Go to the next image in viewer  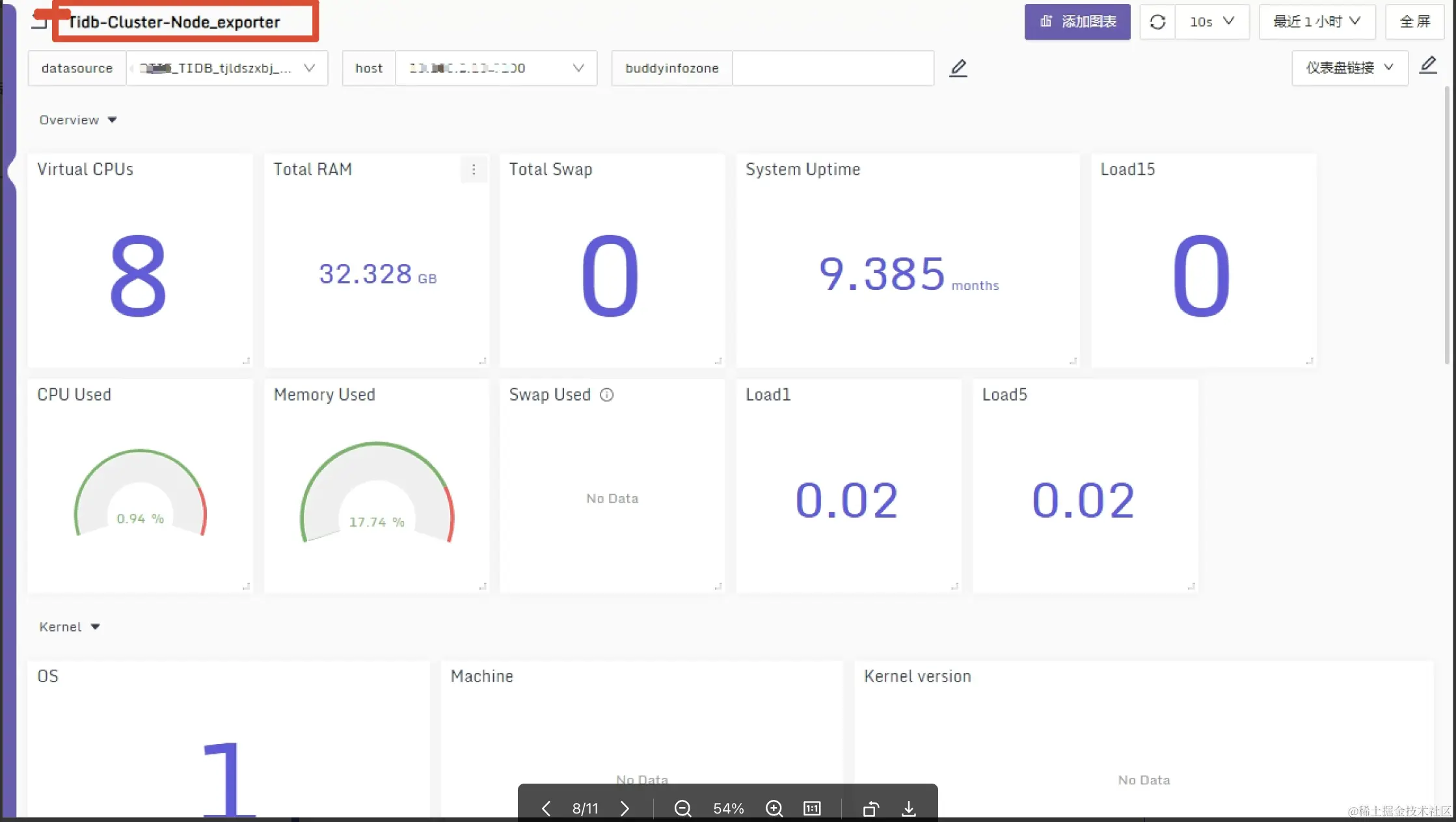pos(625,808)
